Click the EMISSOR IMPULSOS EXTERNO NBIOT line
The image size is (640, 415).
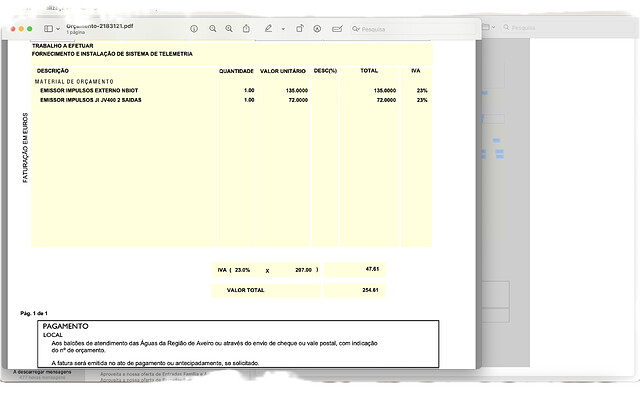point(89,91)
